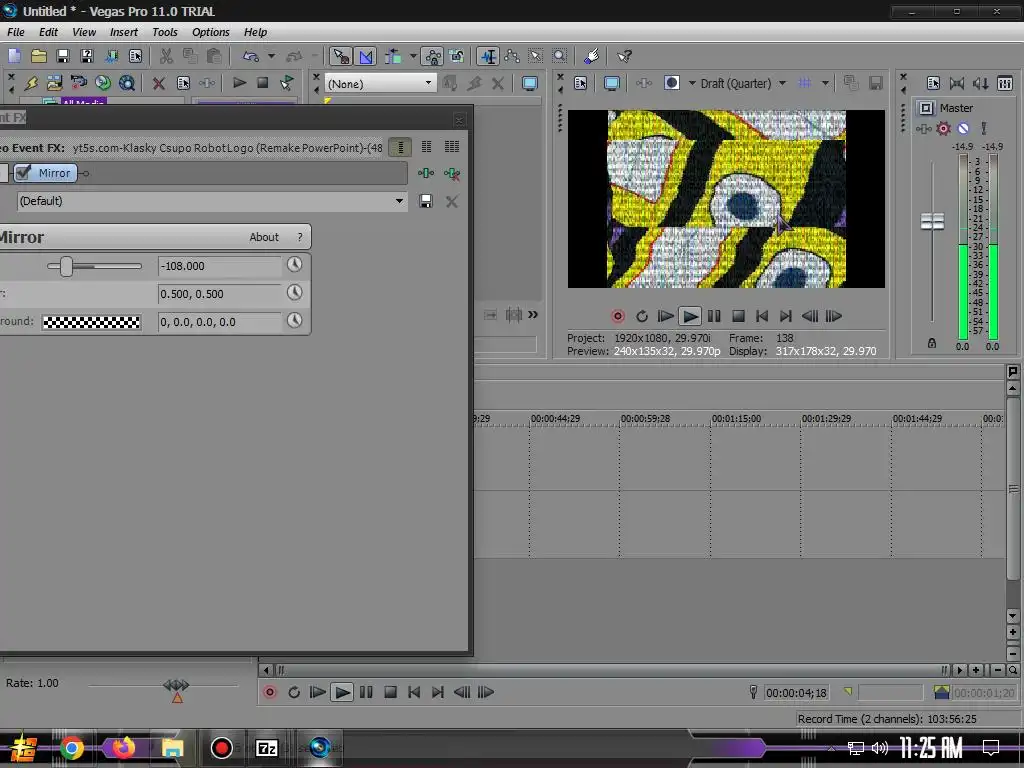Click the Dim Output speaker icon
Image resolution: width=1024 pixels, height=768 pixels.
click(x=980, y=83)
